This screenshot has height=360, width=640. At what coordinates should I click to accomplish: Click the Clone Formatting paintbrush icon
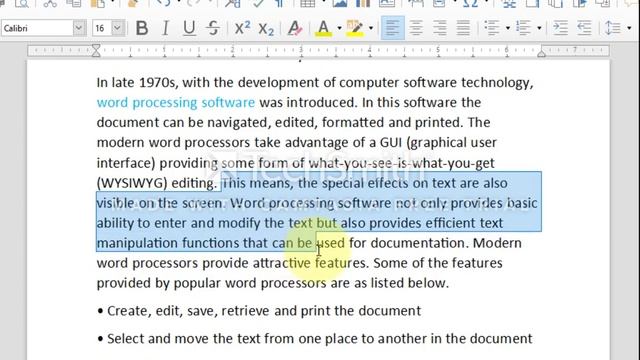(x=133, y=3)
